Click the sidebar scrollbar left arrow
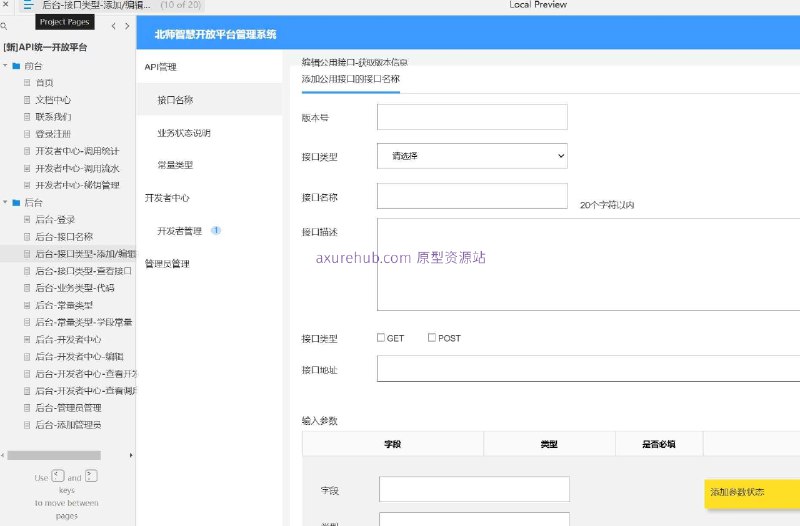Viewport: 800px width, 526px height. pyautogui.click(x=3, y=455)
